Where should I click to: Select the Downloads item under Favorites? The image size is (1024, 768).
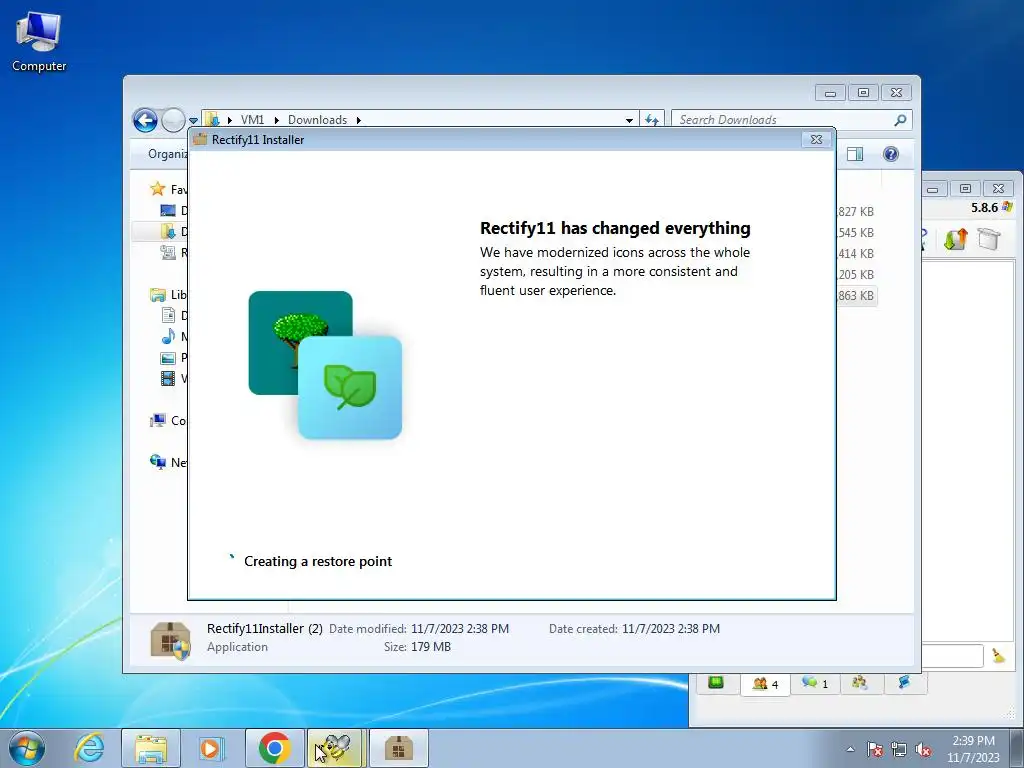(x=173, y=231)
